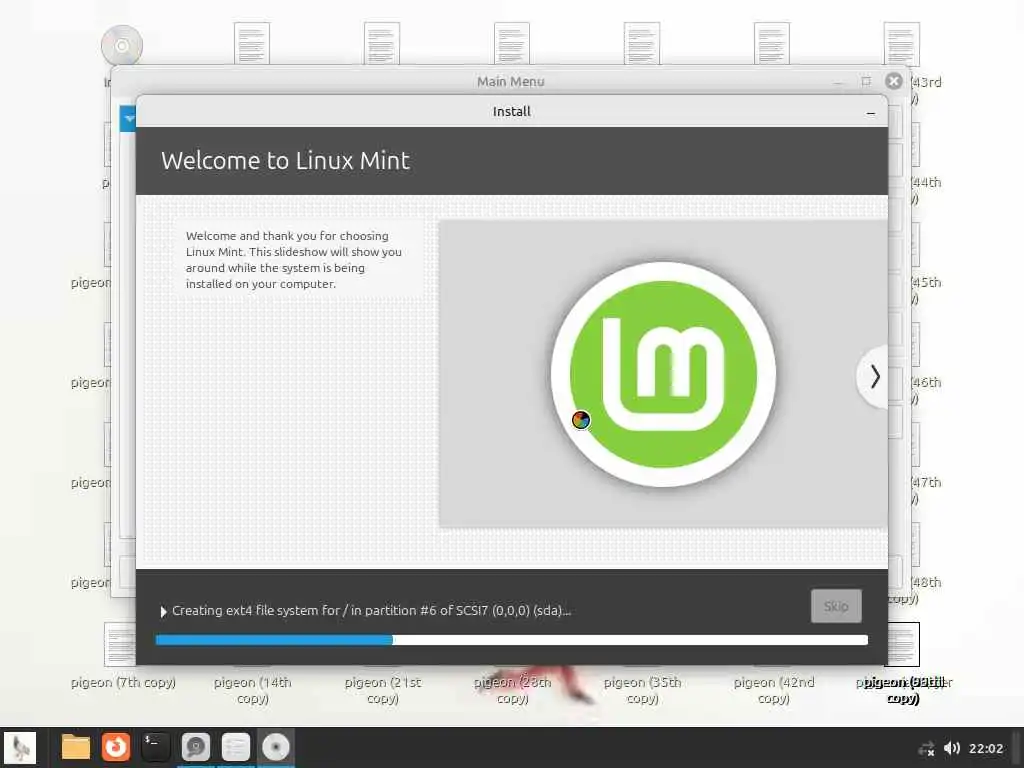1024x768 pixels.
Task: Open the disconnected network tray icon
Action: (x=926, y=748)
